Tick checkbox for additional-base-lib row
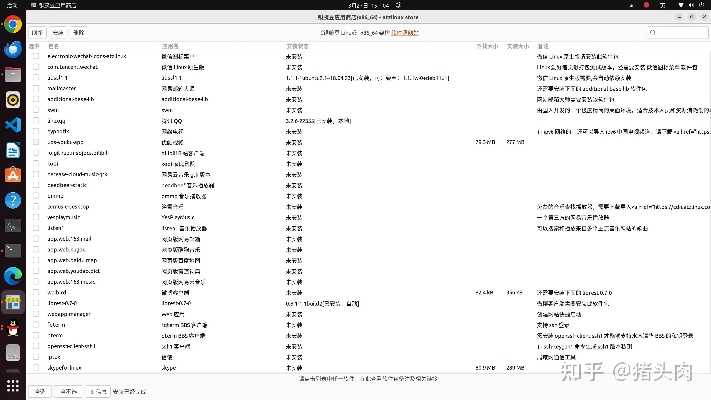Screen dimensions: 711x400 36,99
